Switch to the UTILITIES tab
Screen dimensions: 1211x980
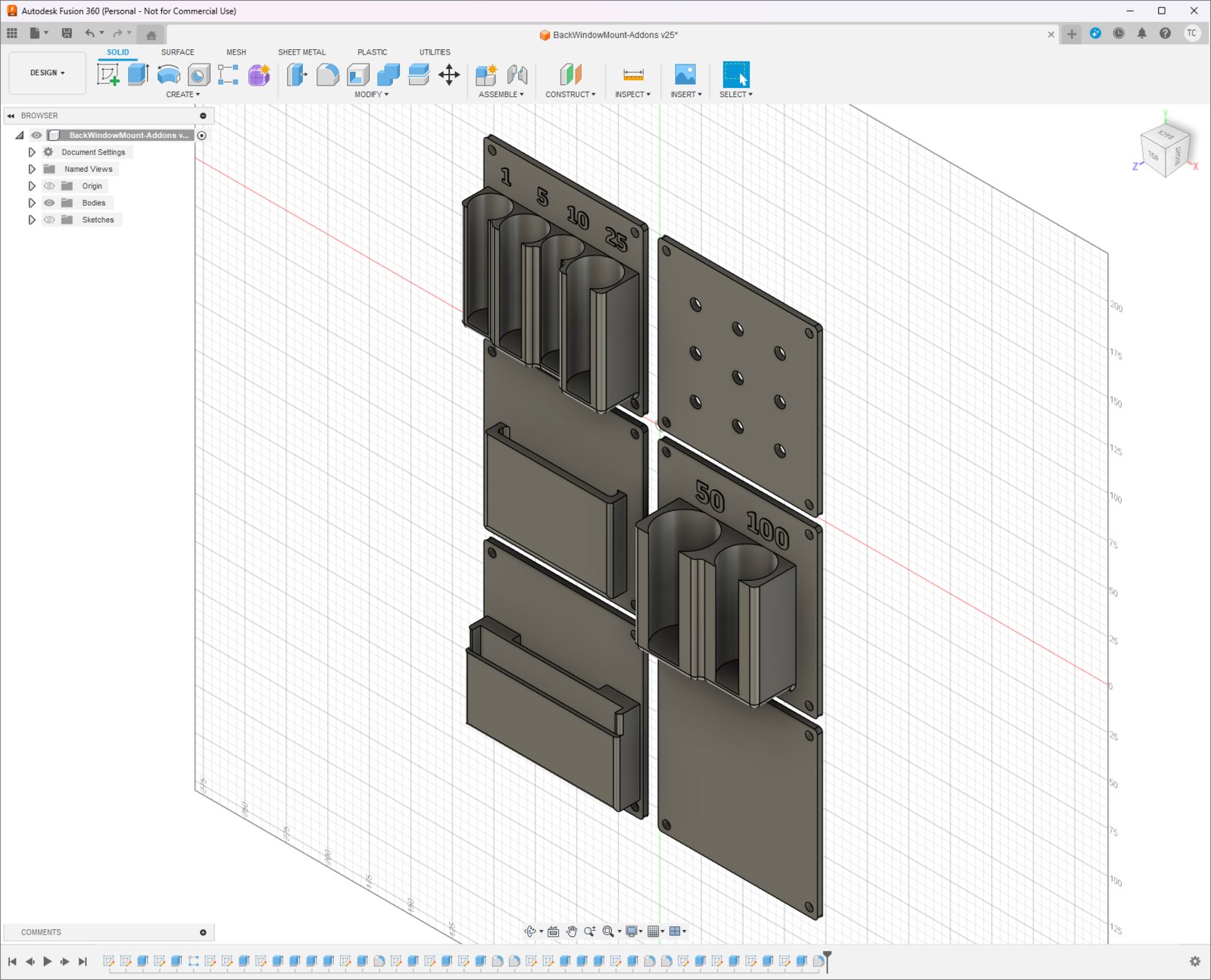435,52
